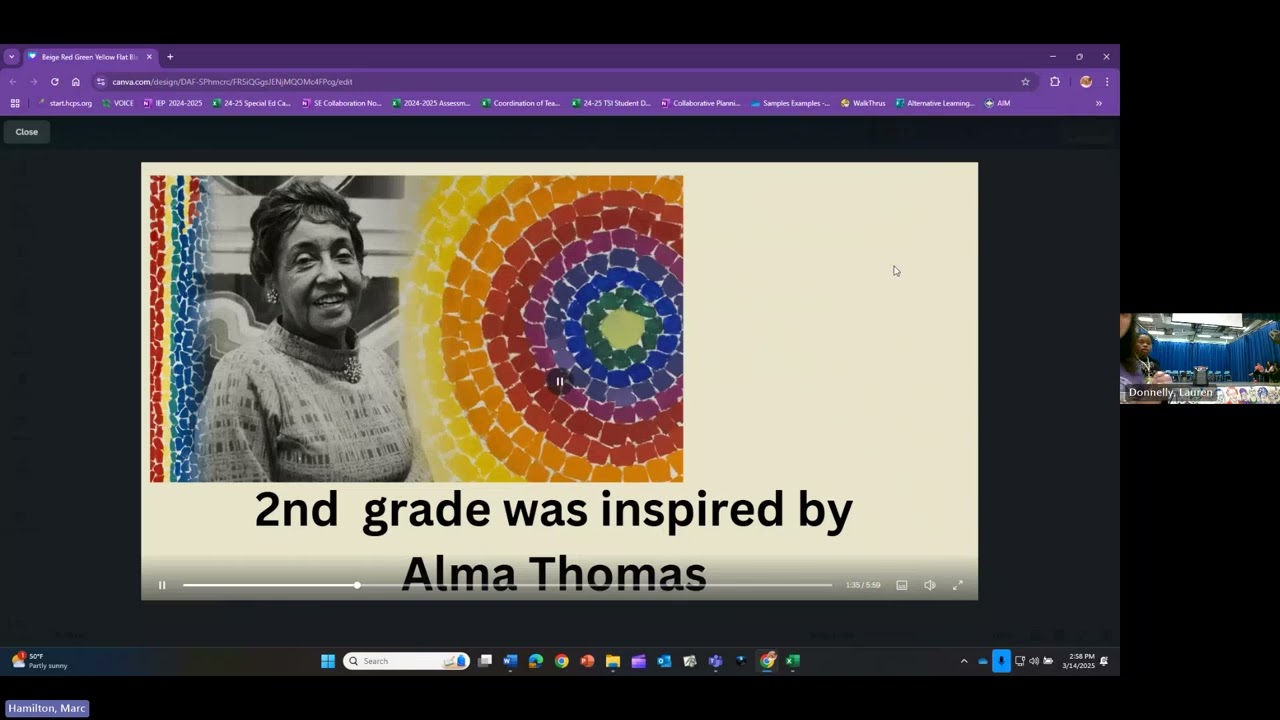Open the Chrome apps grid
The height and width of the screenshot is (720, 1280).
[x=15, y=103]
